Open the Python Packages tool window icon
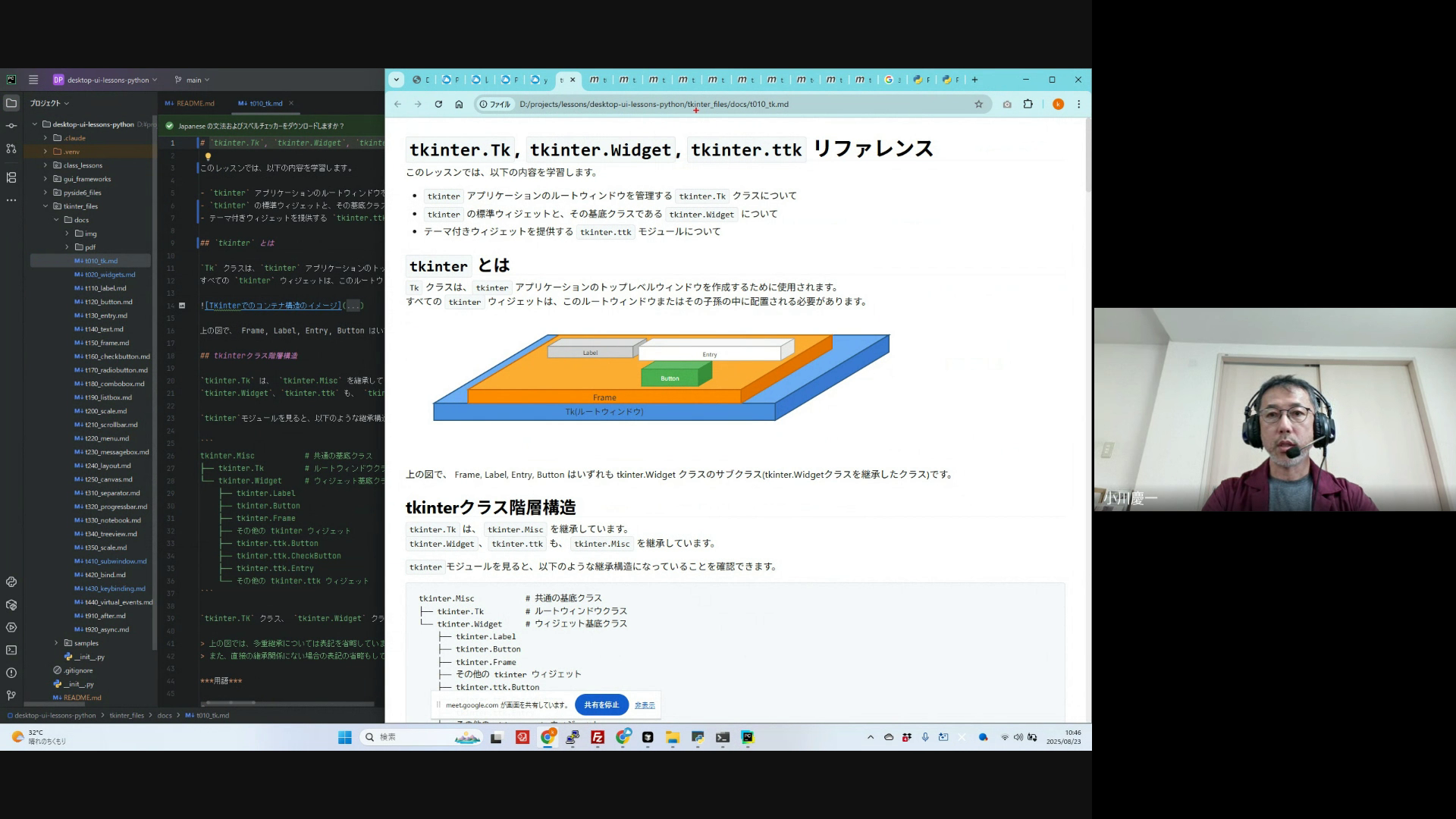The image size is (1456, 819). [x=11, y=605]
